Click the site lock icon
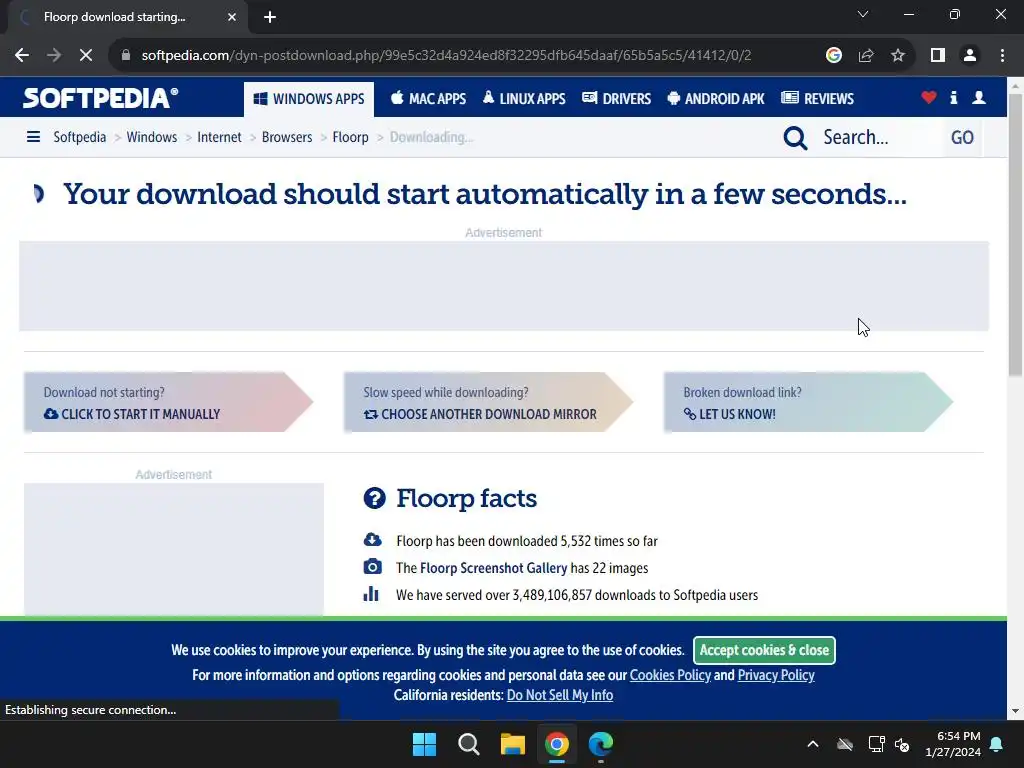The image size is (1024, 768). pyautogui.click(x=126, y=56)
